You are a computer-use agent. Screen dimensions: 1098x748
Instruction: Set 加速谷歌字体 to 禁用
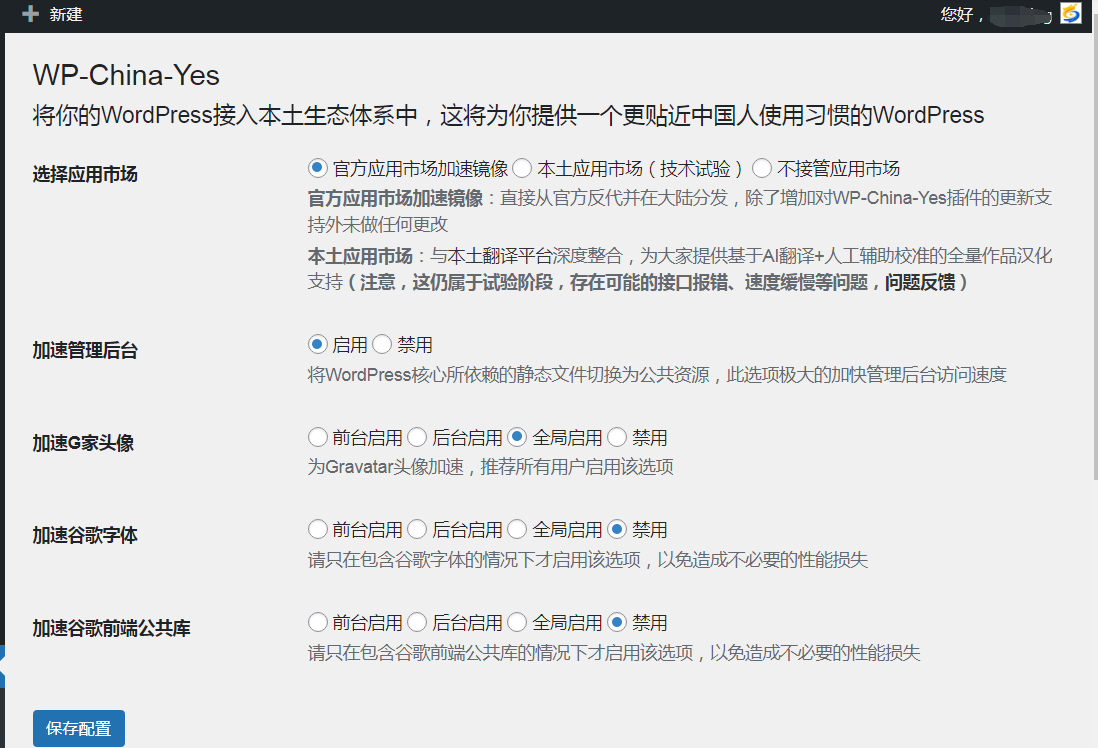pos(617,529)
